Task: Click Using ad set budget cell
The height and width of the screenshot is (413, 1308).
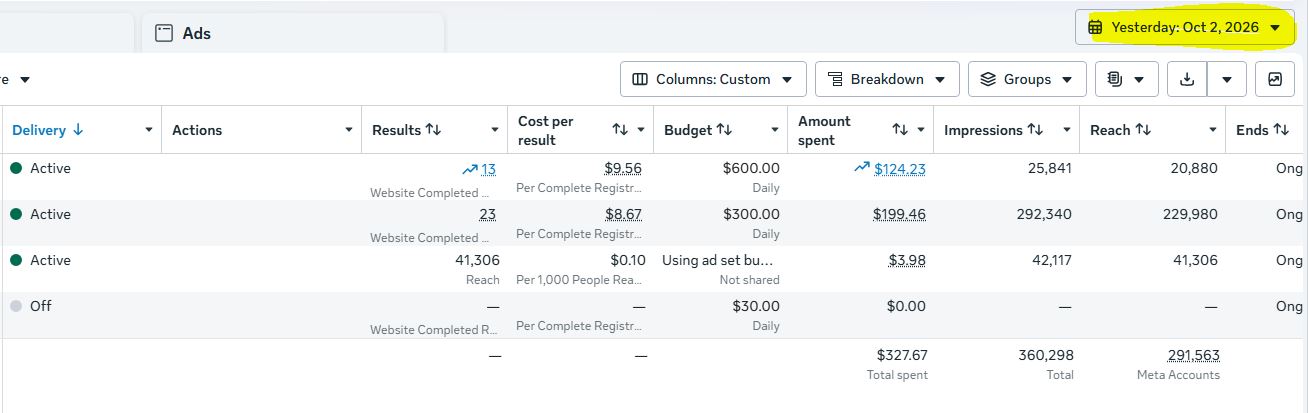Action: point(720,261)
